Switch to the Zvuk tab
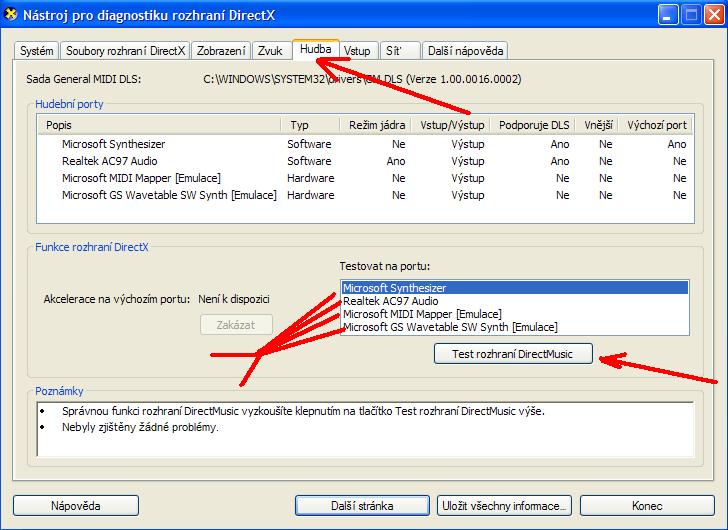Screen dimensions: 728x530 point(270,51)
